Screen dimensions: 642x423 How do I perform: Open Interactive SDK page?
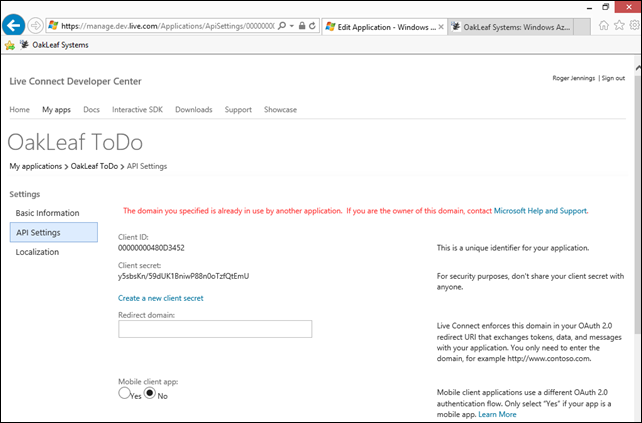pos(138,110)
